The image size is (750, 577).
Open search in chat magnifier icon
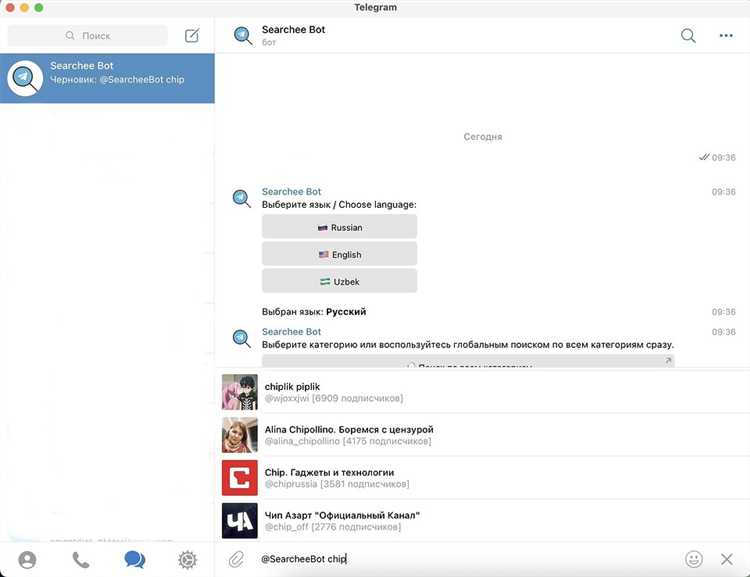click(688, 35)
